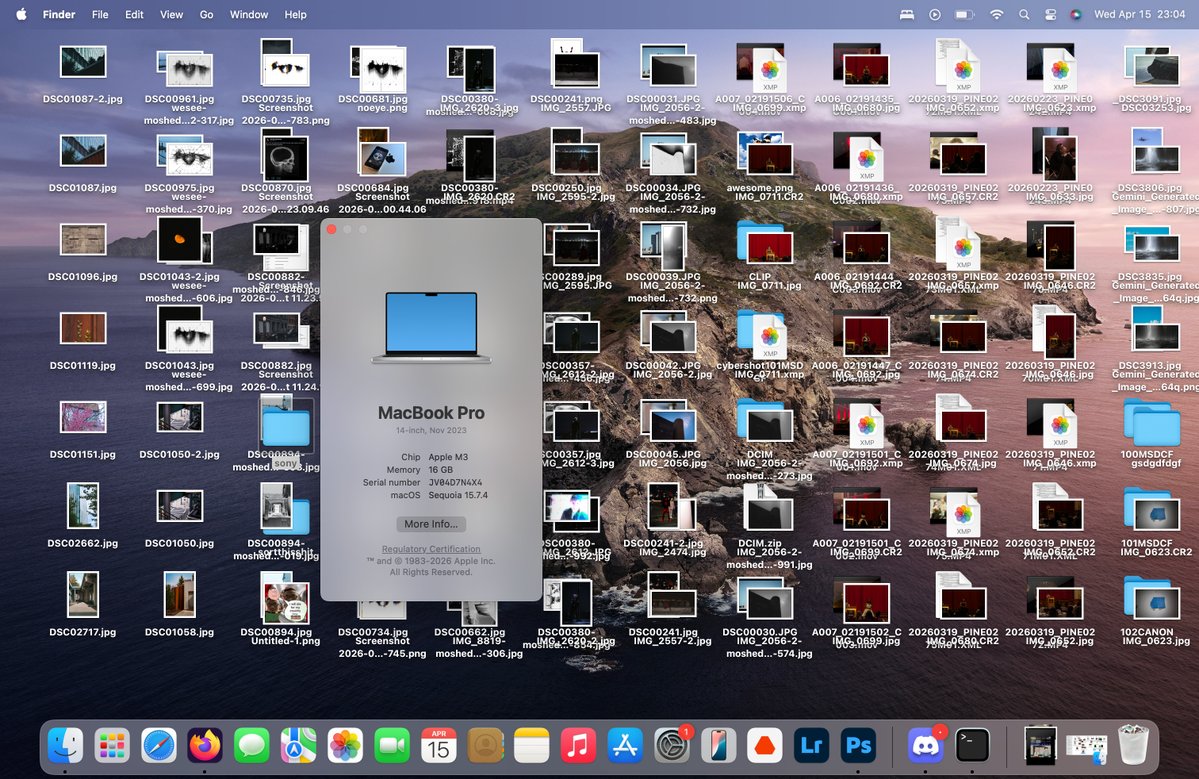Click the date and time Wed Apr 15
The height and width of the screenshot is (779, 1199).
click(1139, 15)
